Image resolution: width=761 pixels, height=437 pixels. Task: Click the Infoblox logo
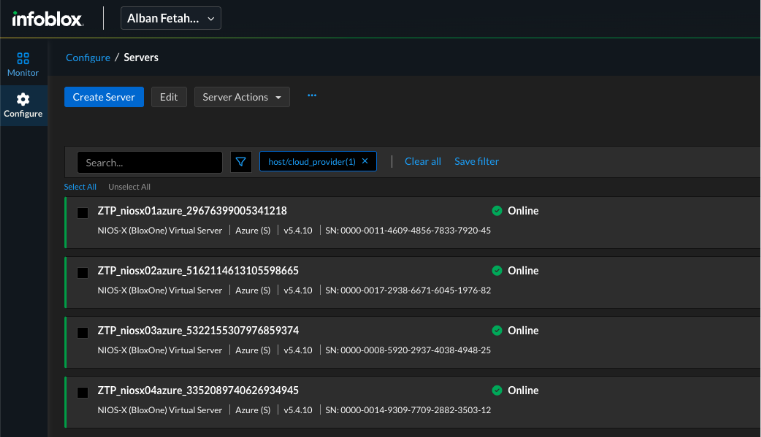[x=47, y=19]
